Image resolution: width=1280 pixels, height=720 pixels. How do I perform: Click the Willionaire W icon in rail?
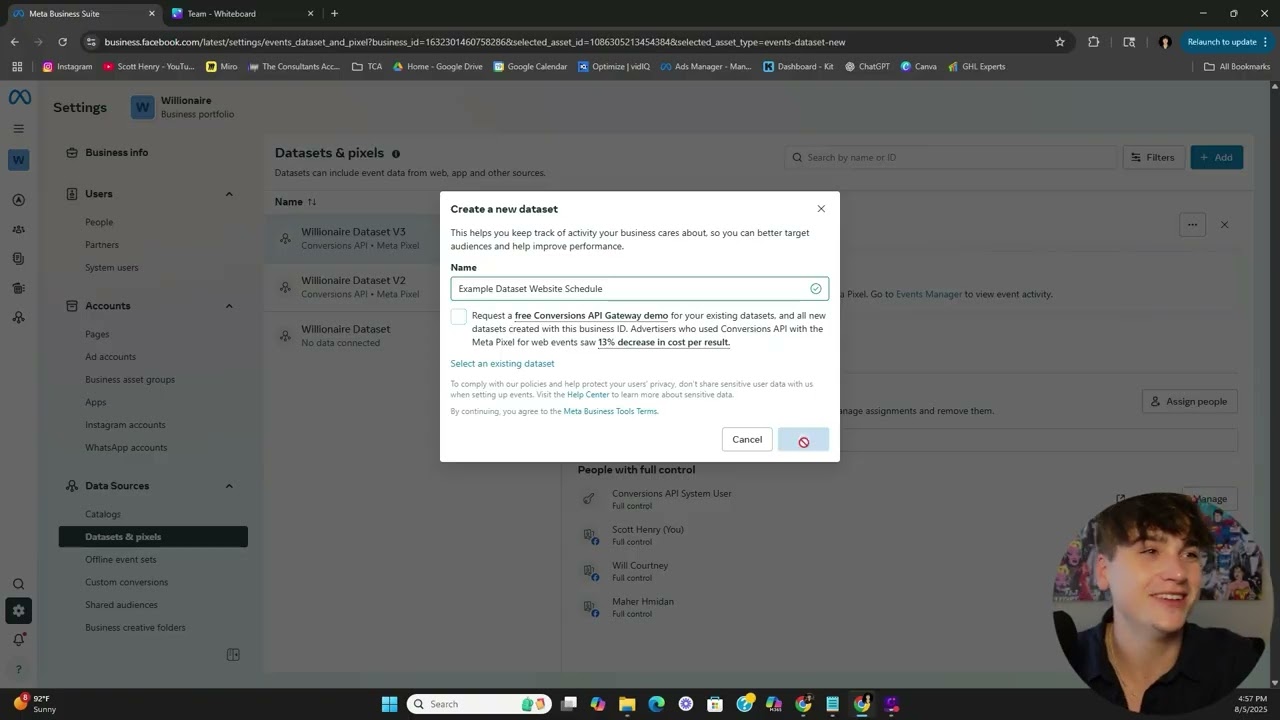pyautogui.click(x=18, y=159)
